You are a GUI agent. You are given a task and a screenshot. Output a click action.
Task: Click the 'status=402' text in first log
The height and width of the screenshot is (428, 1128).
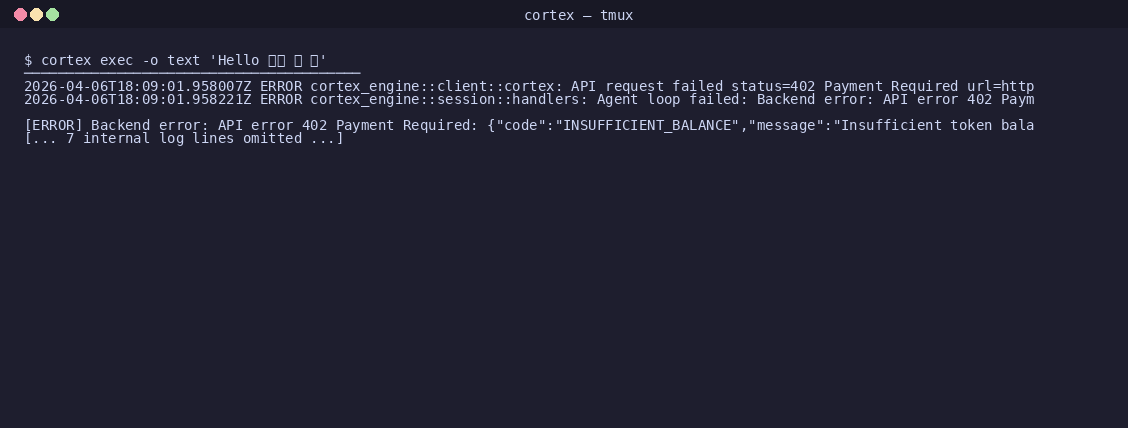(x=773, y=86)
